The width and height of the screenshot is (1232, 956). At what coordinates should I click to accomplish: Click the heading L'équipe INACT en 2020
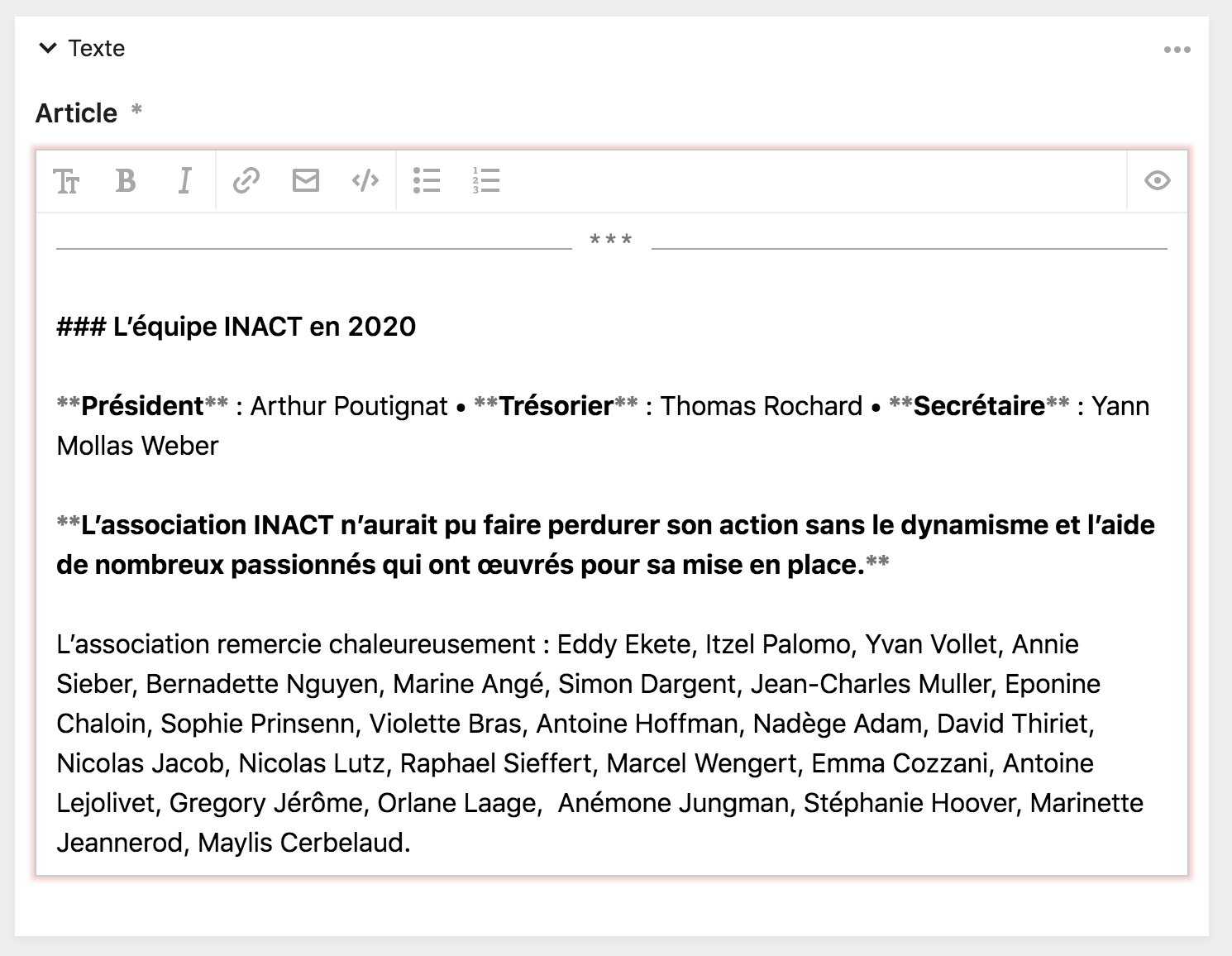click(237, 326)
